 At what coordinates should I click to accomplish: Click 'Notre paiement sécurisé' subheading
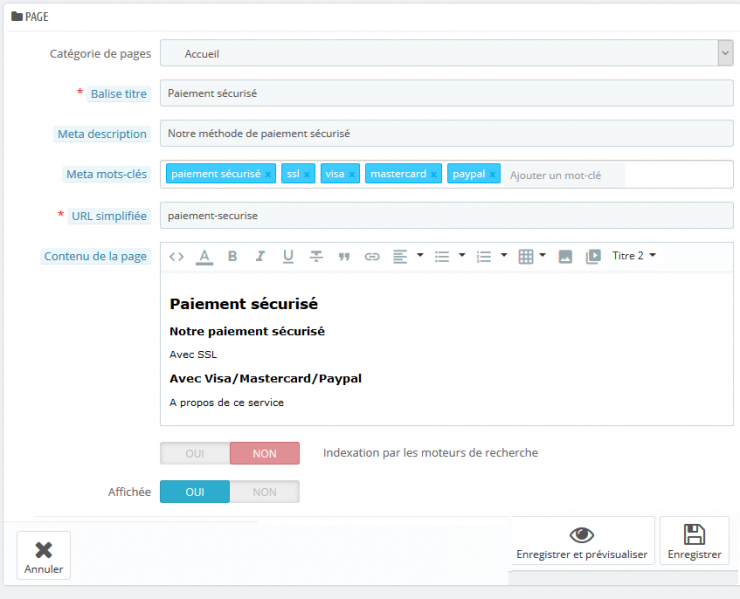click(247, 331)
